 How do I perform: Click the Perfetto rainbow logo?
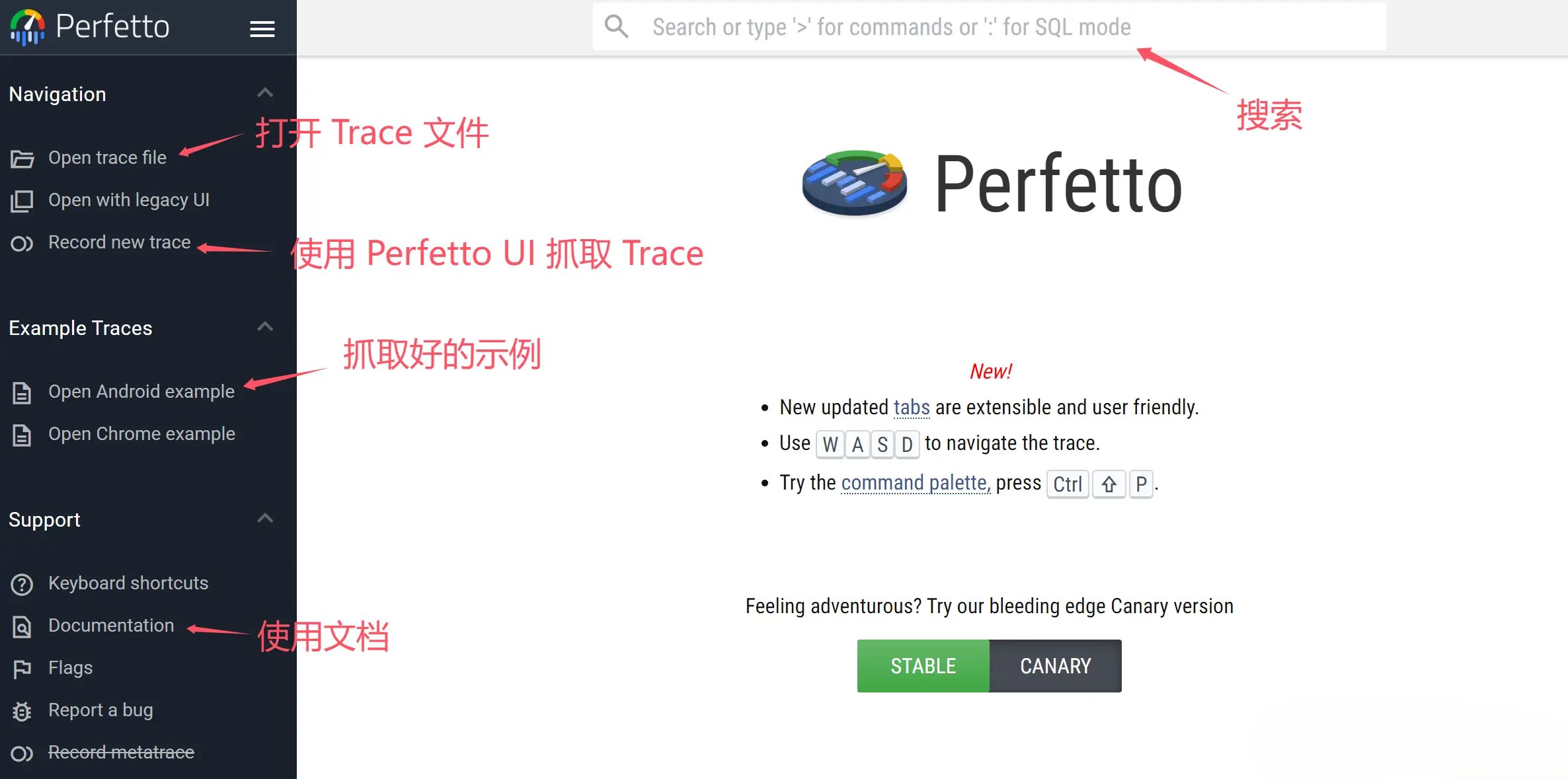(27, 26)
